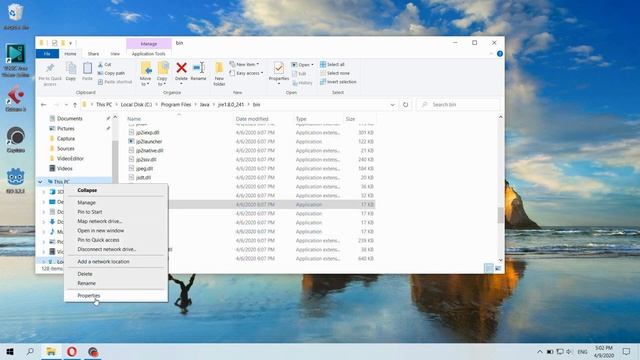Click the file list vertical scrollbar thumb
The width and height of the screenshot is (640, 360).
click(501, 215)
